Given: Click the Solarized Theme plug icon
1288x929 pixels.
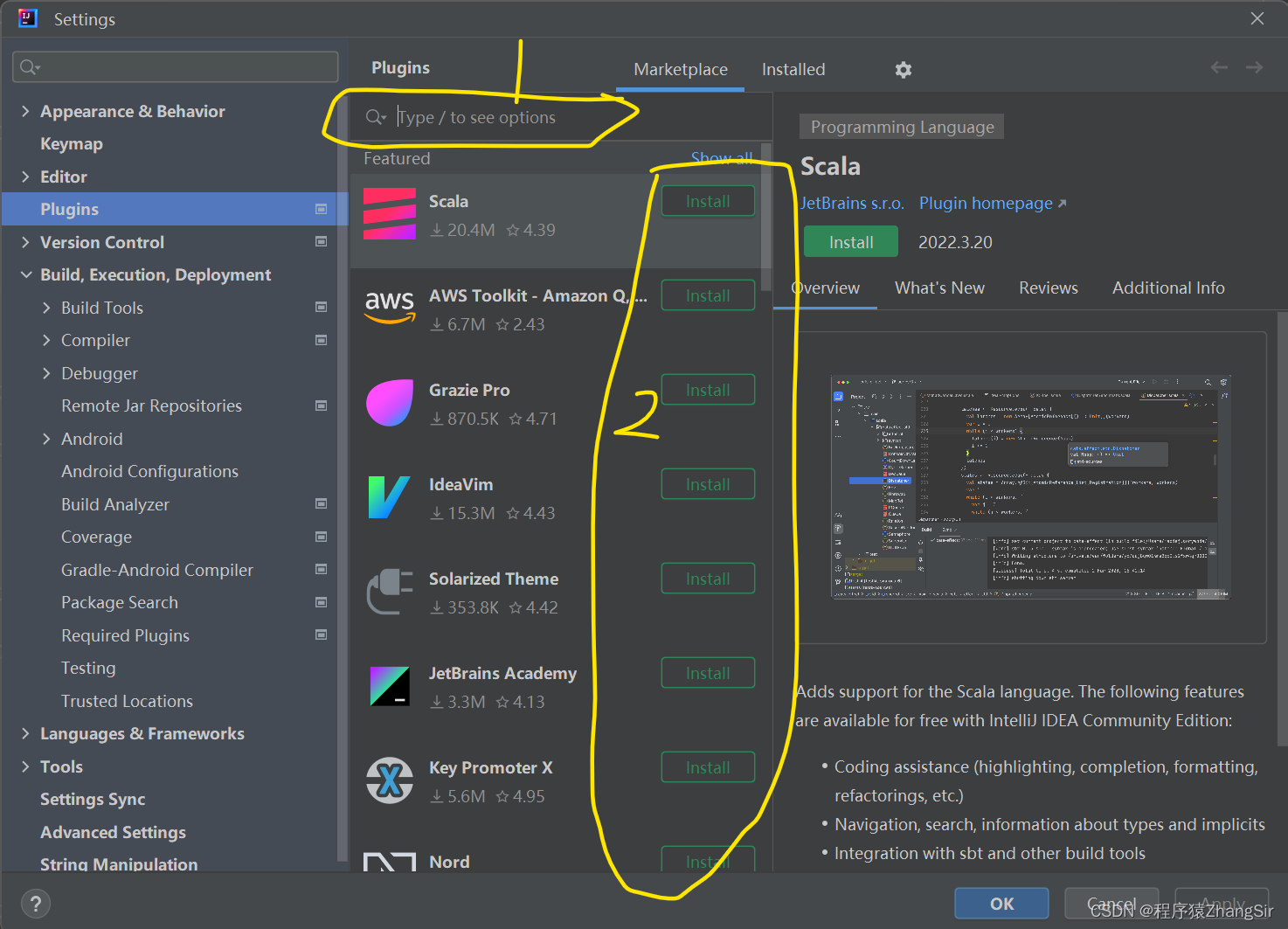Looking at the screenshot, I should [x=390, y=592].
